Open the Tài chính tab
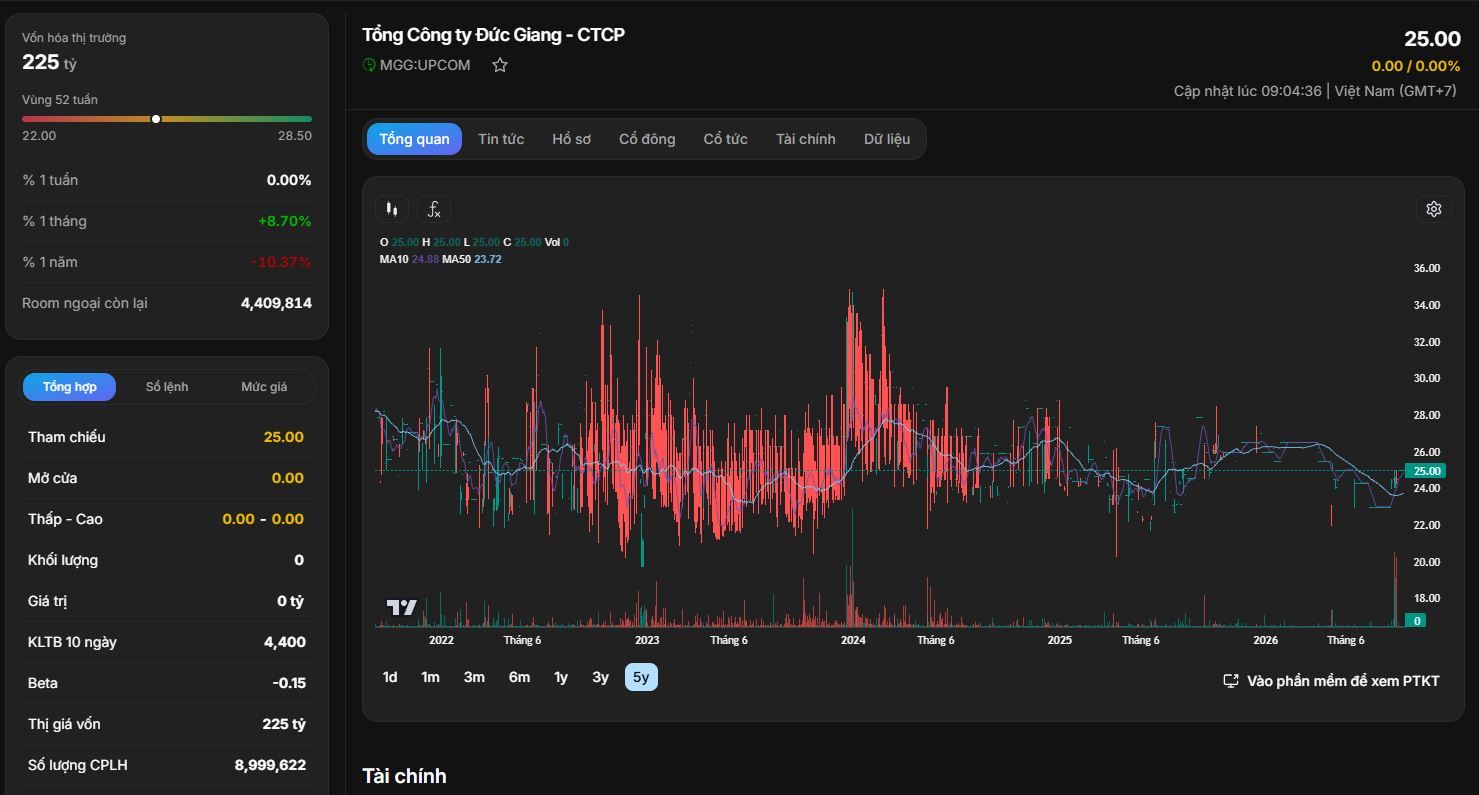This screenshot has height=795, width=1479. tap(805, 139)
